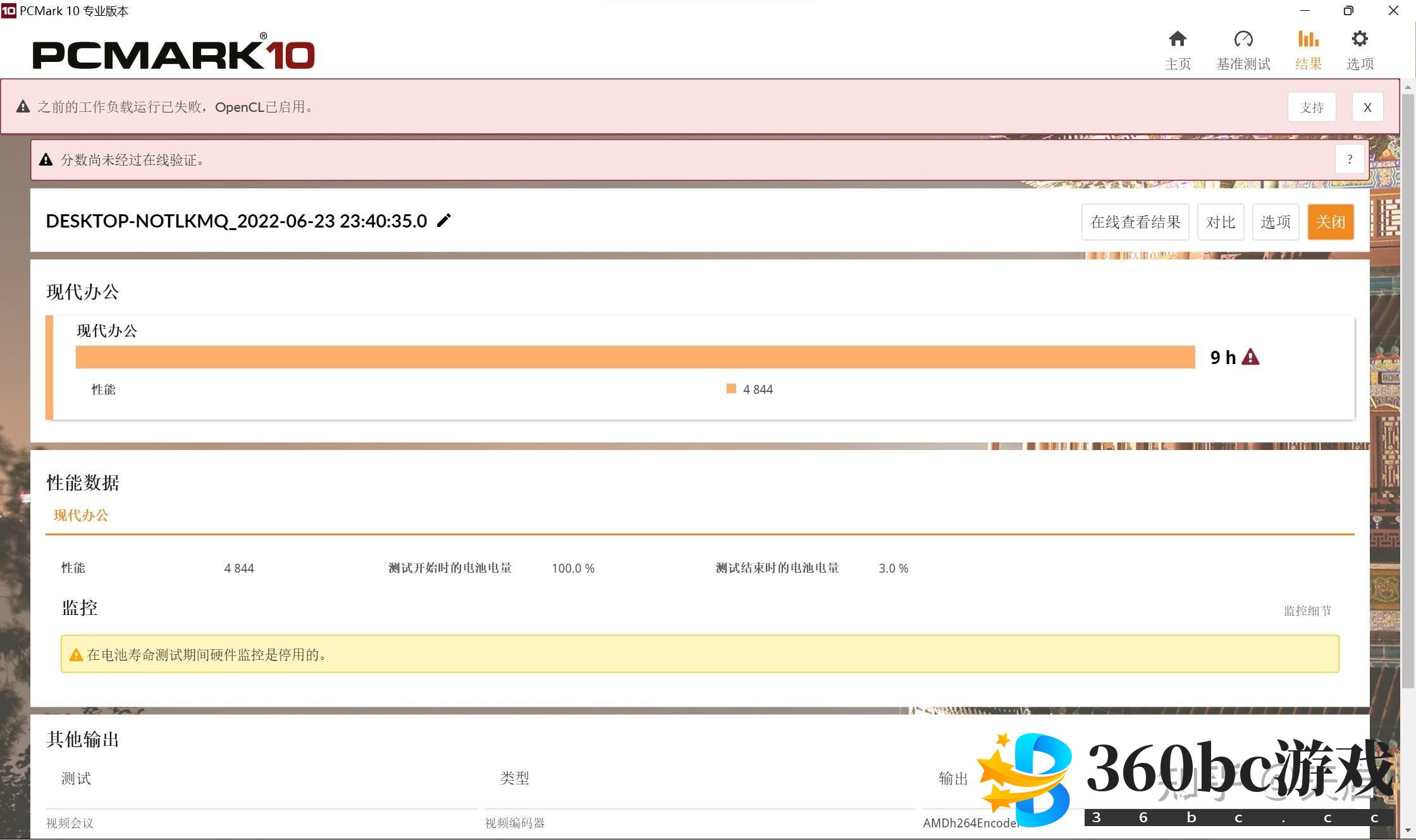Image resolution: width=1416 pixels, height=840 pixels.
Task: Open the 基准测试 benchmark gauge icon
Action: [1243, 40]
